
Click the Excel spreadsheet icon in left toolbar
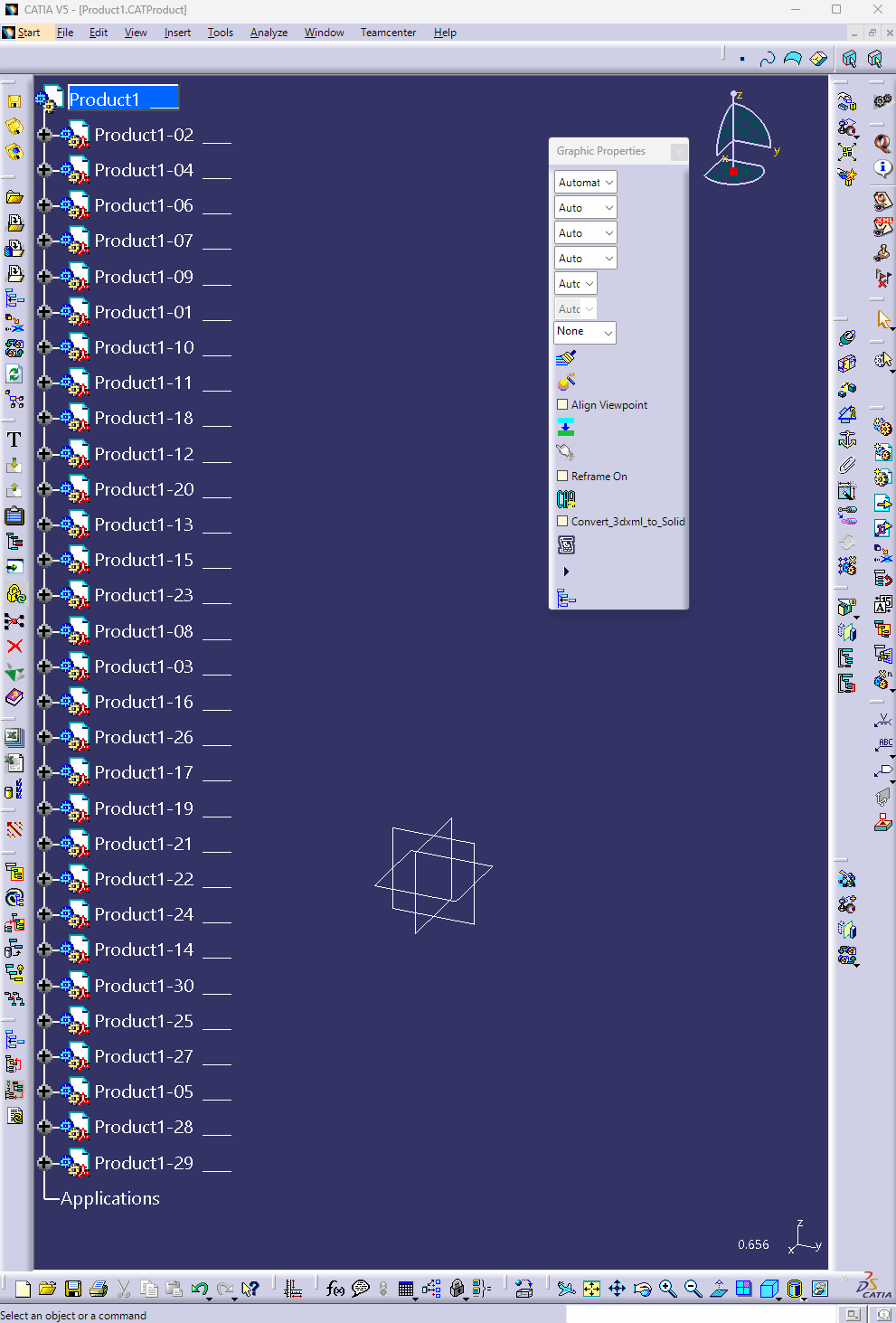tap(14, 737)
